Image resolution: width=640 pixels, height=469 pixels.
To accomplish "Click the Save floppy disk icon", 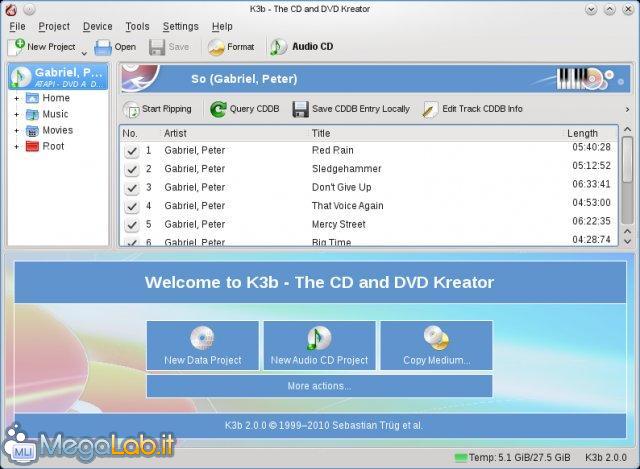I will coord(157,47).
